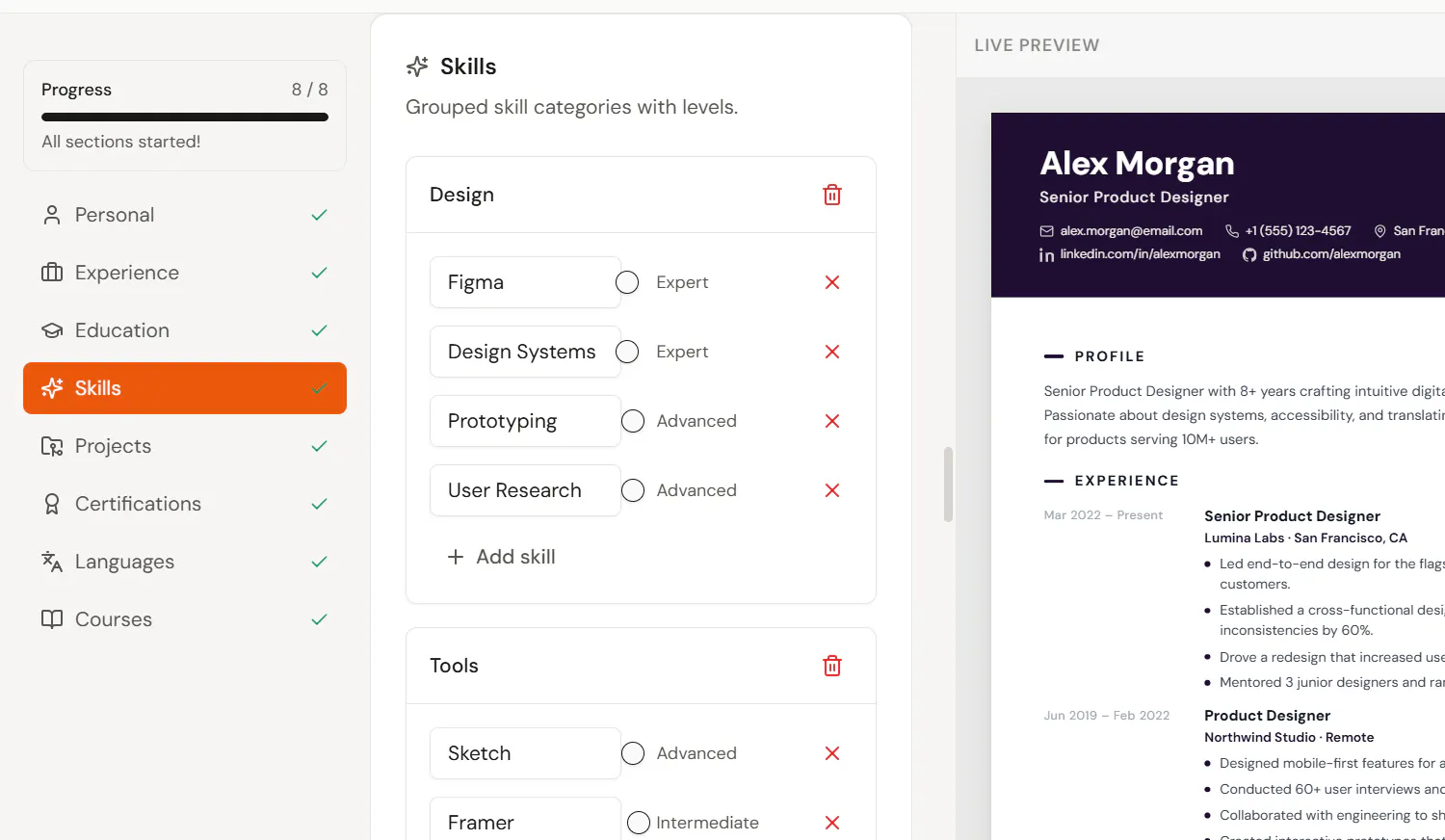Remove the User Research skill
Image resolution: width=1445 pixels, height=840 pixels.
click(x=832, y=490)
